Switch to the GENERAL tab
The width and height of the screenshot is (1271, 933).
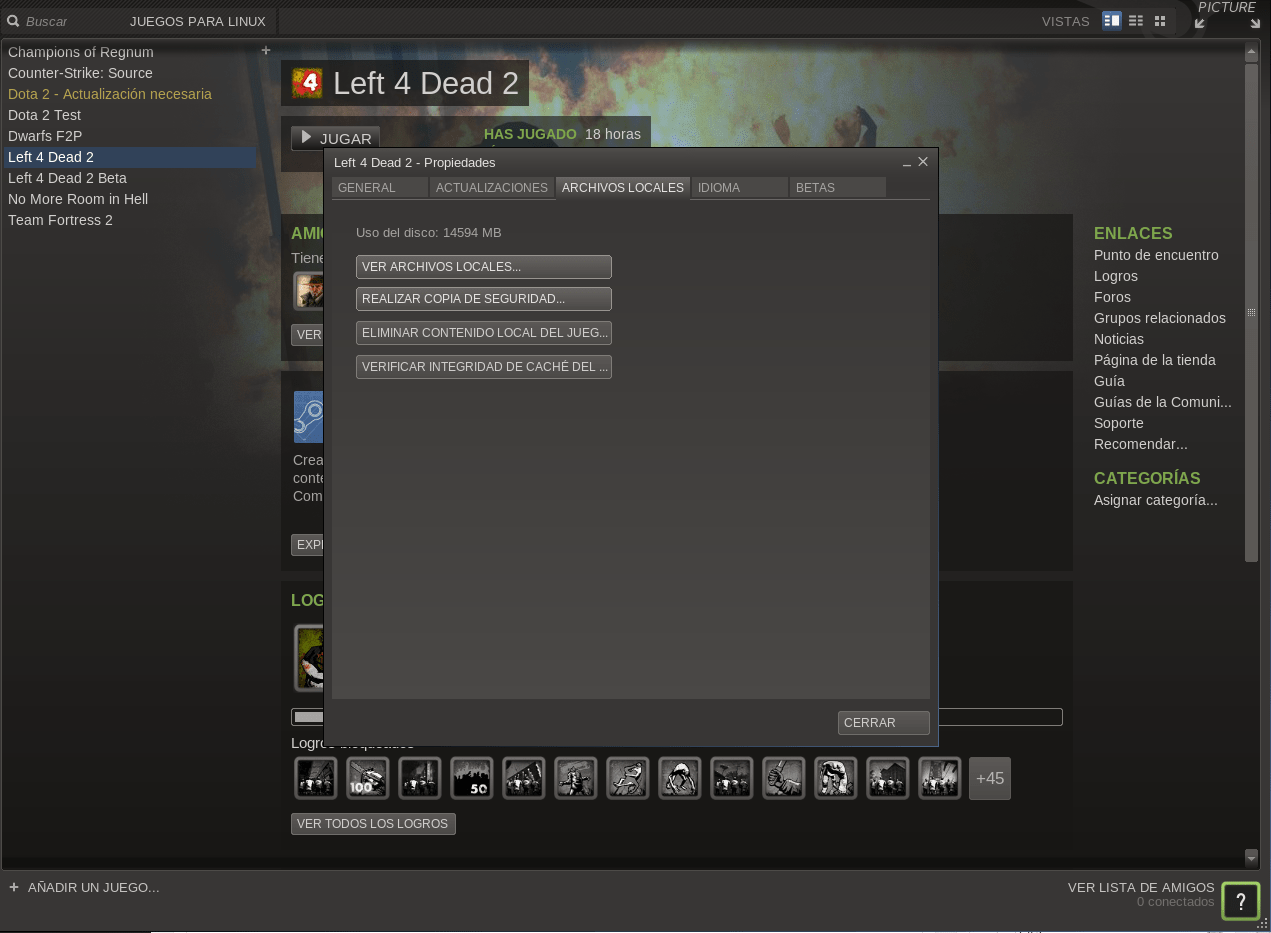point(380,188)
